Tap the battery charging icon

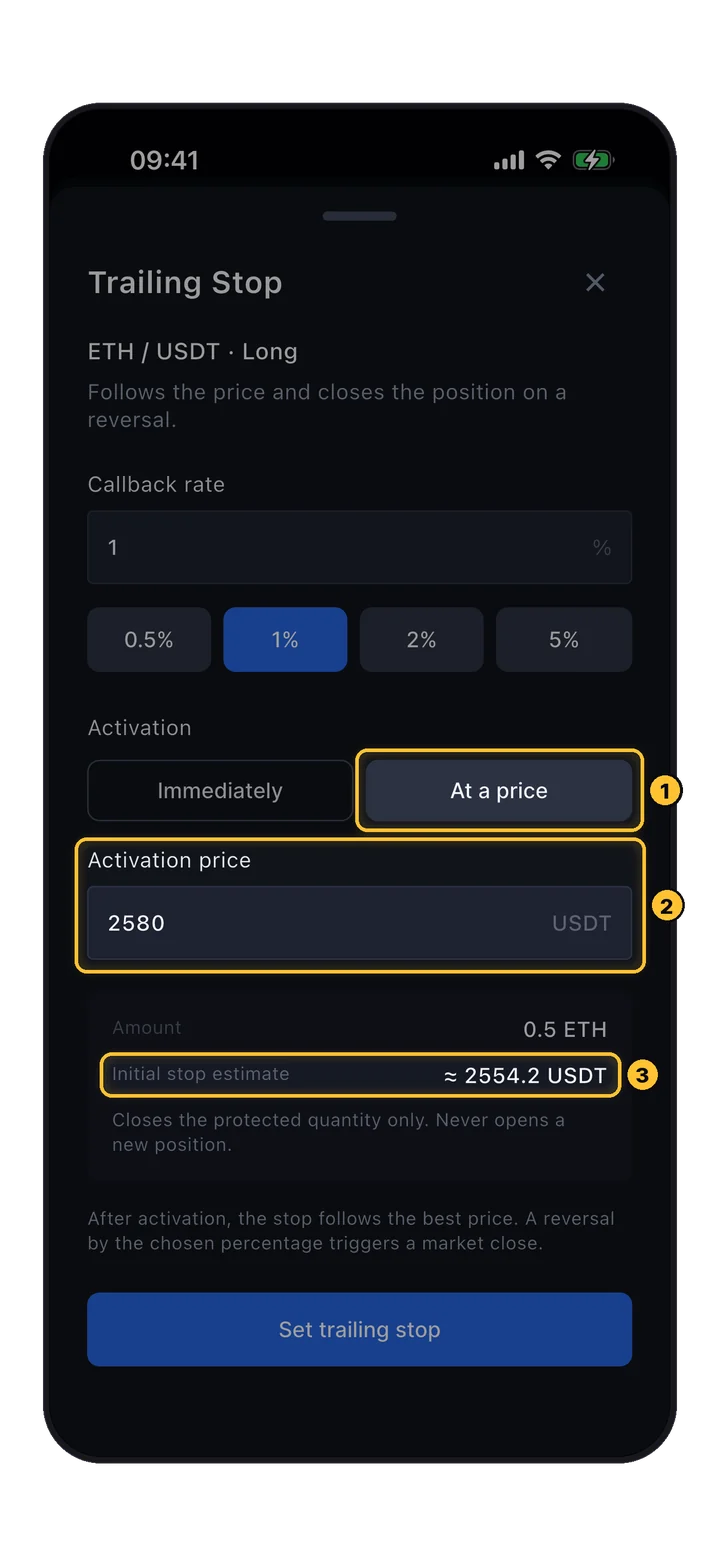(593, 160)
